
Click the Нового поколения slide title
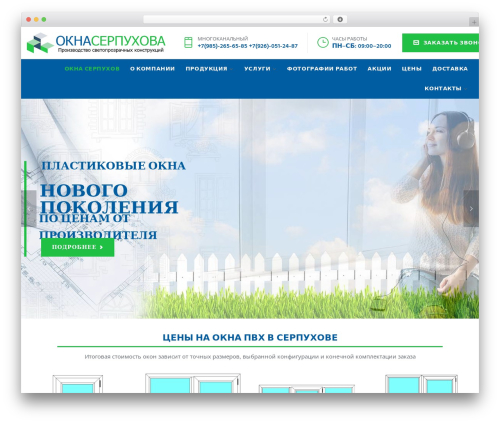pos(109,199)
